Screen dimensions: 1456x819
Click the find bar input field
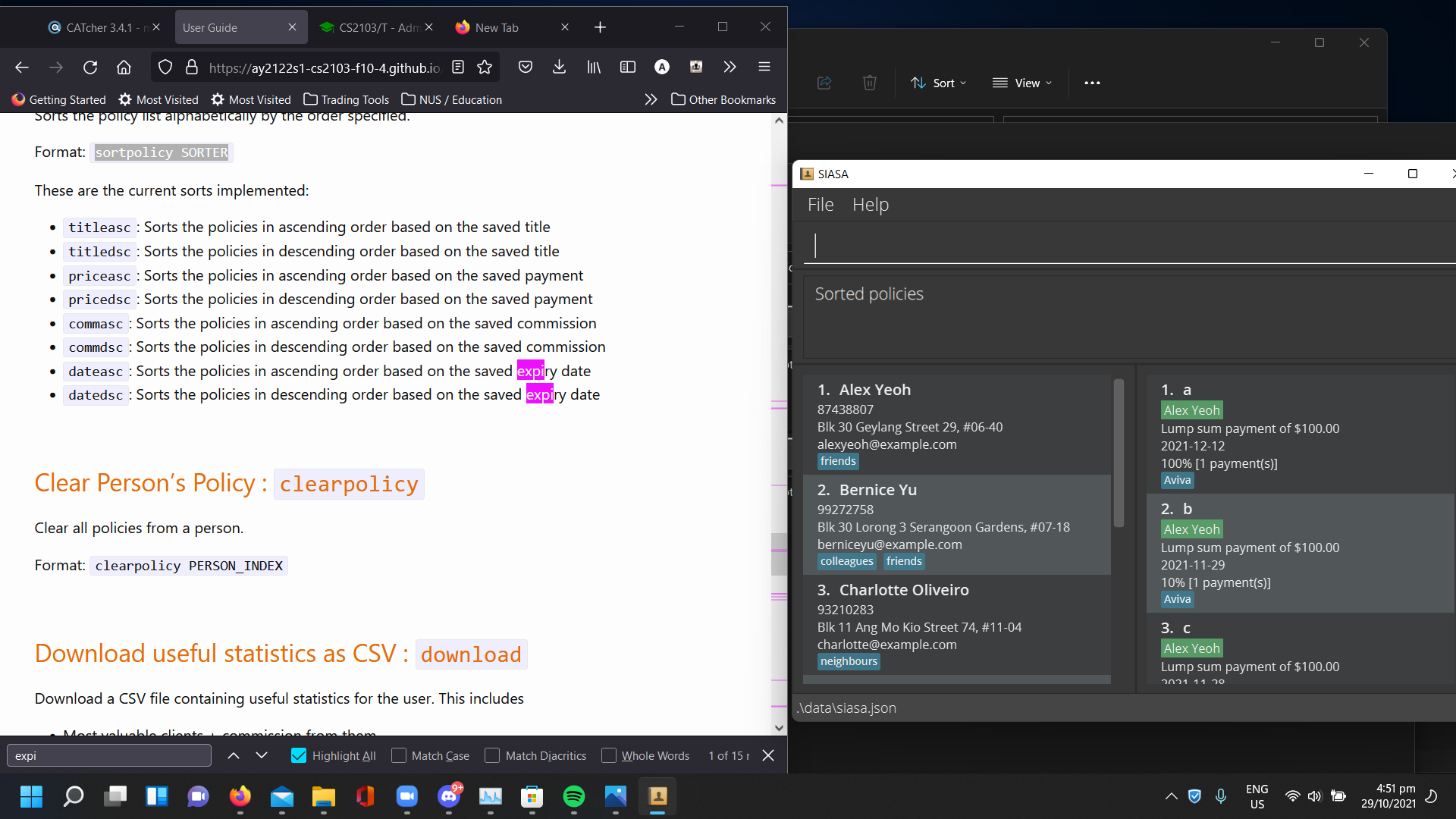[x=110, y=756]
